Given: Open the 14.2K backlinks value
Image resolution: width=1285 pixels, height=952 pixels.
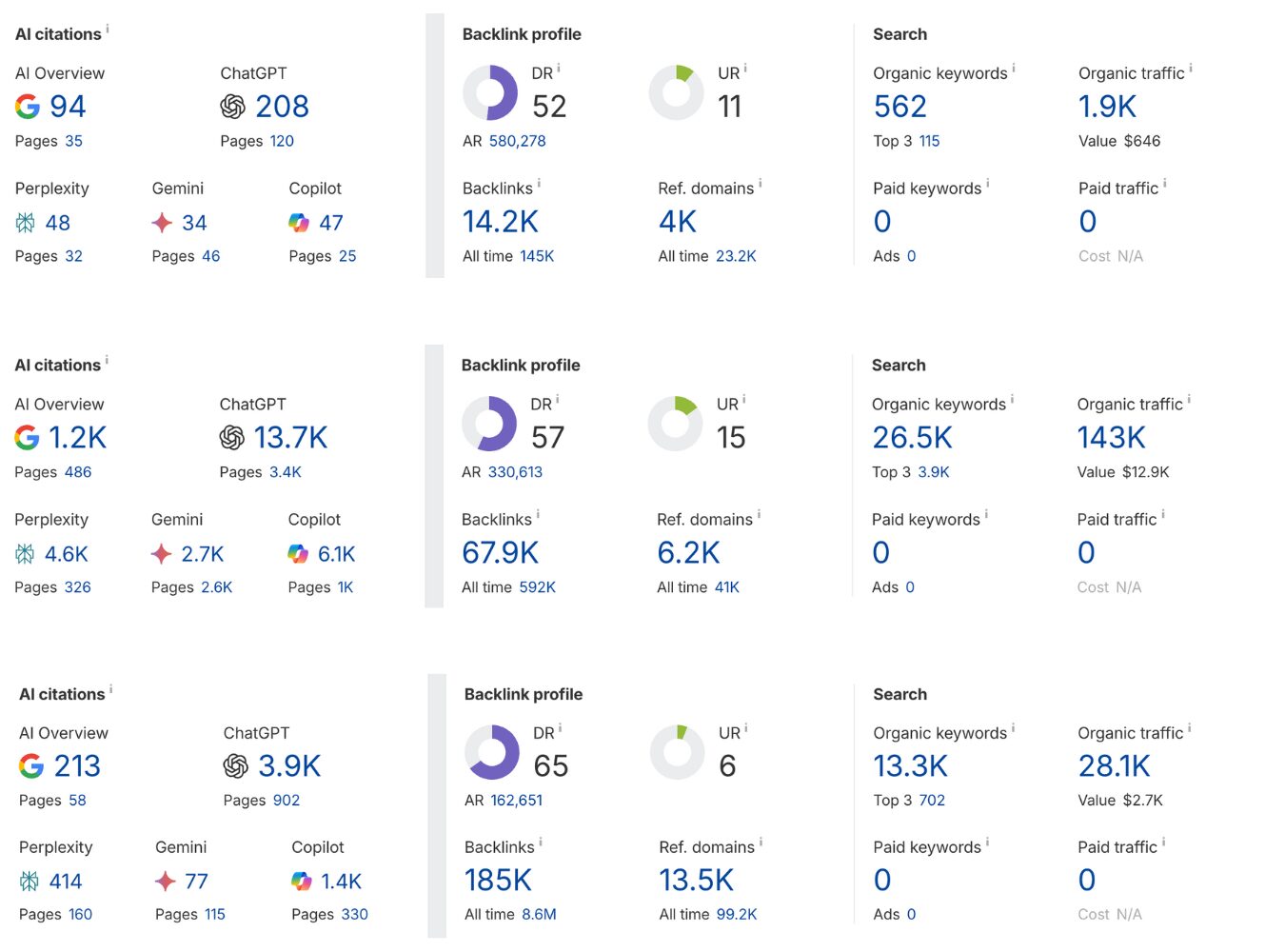Looking at the screenshot, I should (x=501, y=222).
